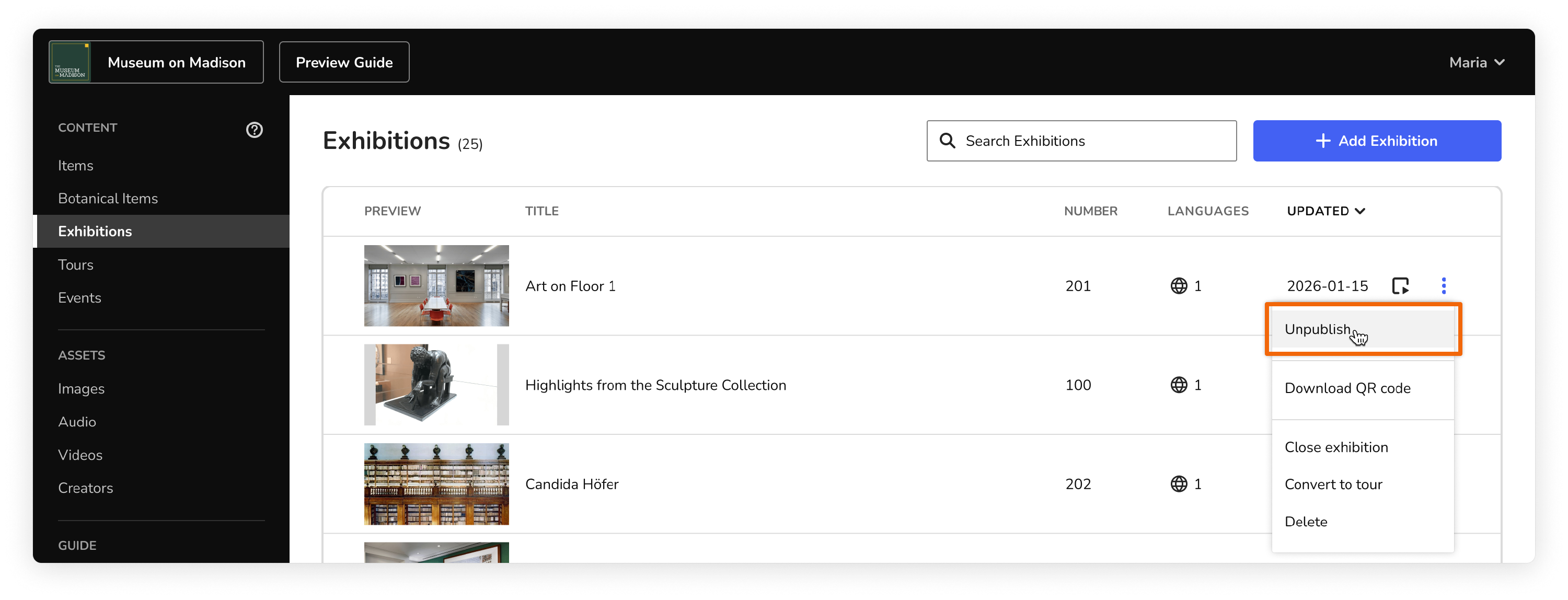Viewport: 1568px width, 600px height.
Task: Open the Candida Höfer library thumbnail
Action: [x=436, y=484]
